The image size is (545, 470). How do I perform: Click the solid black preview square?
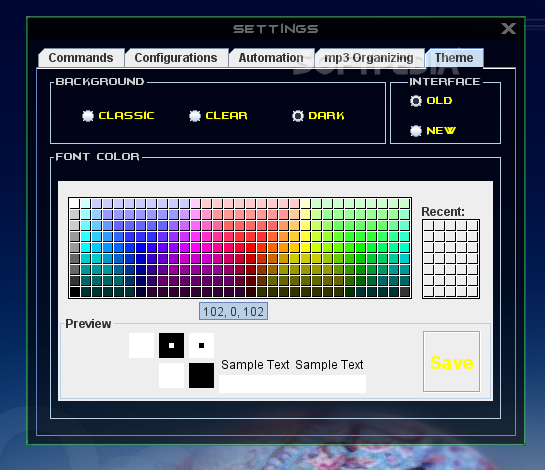[x=201, y=375]
